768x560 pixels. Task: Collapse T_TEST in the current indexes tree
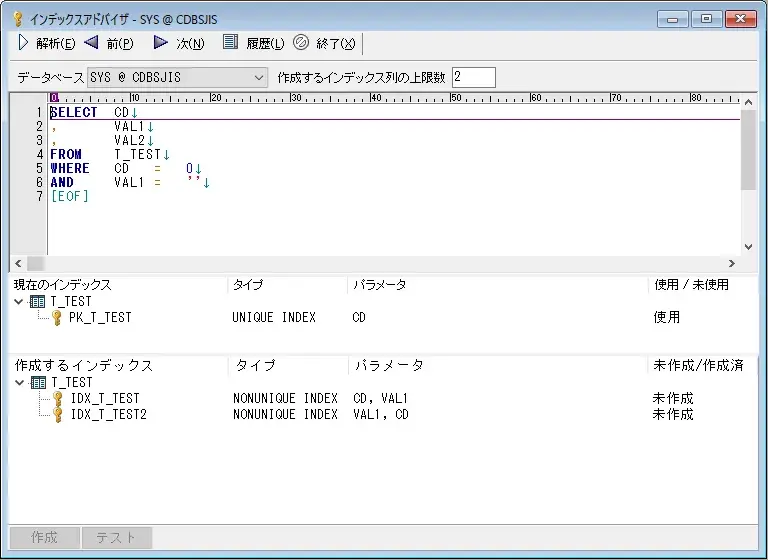click(20, 301)
